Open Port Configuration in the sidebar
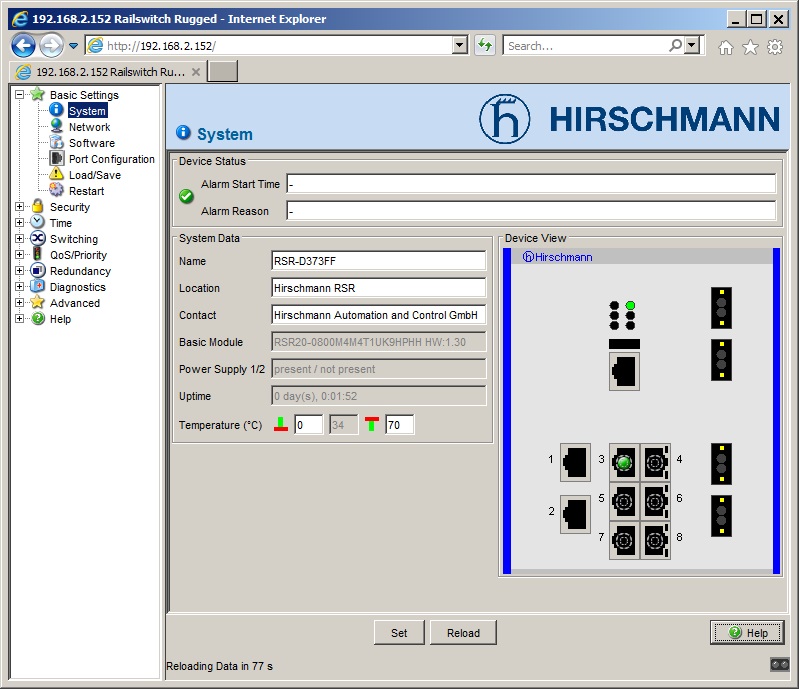This screenshot has height=689, width=799. pyautogui.click(x=112, y=159)
